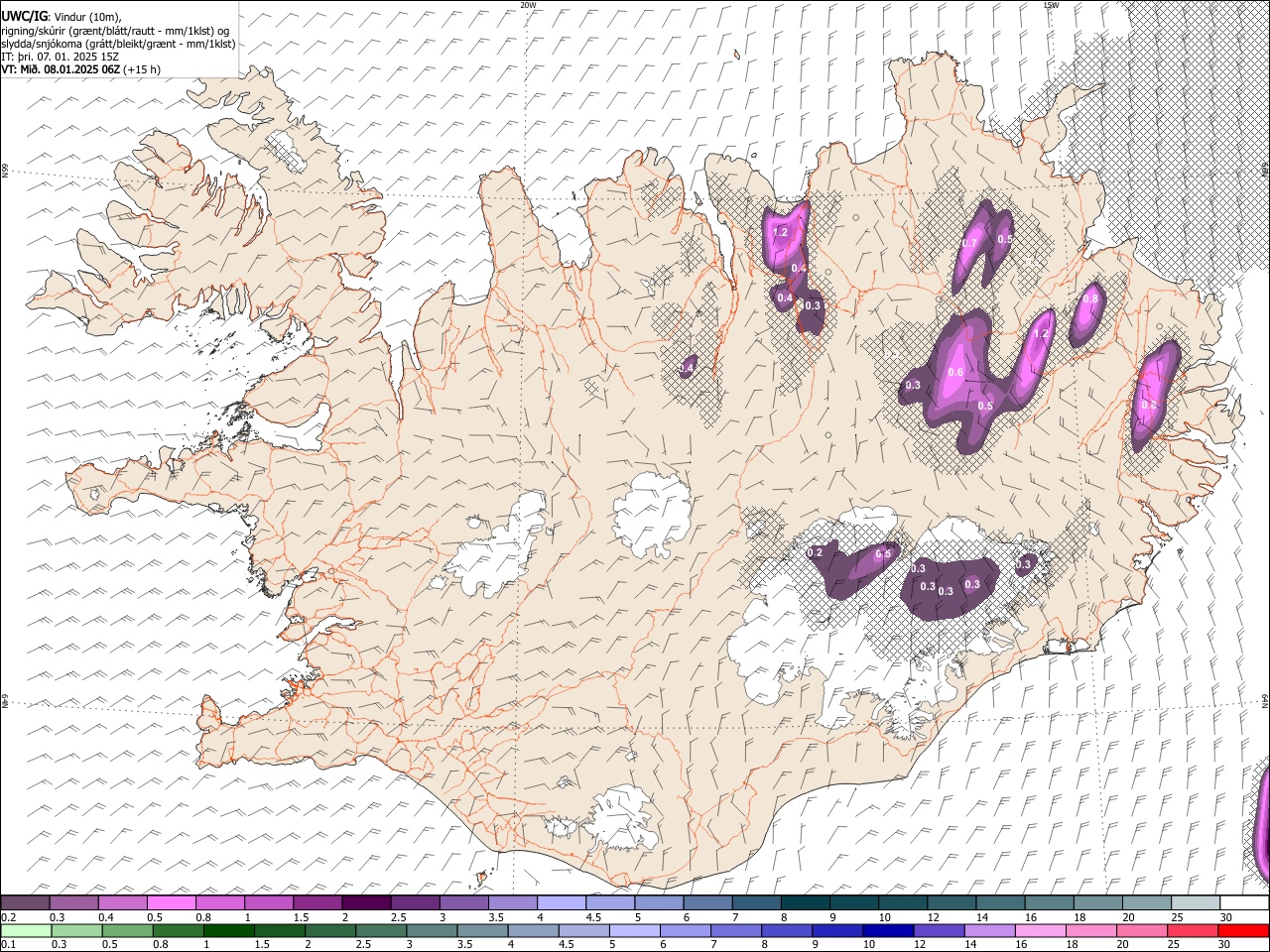Screen dimensions: 1270x952
Task: Pick the bright magenta 0.5–0.8 snow legend swatch
Action: tap(171, 903)
